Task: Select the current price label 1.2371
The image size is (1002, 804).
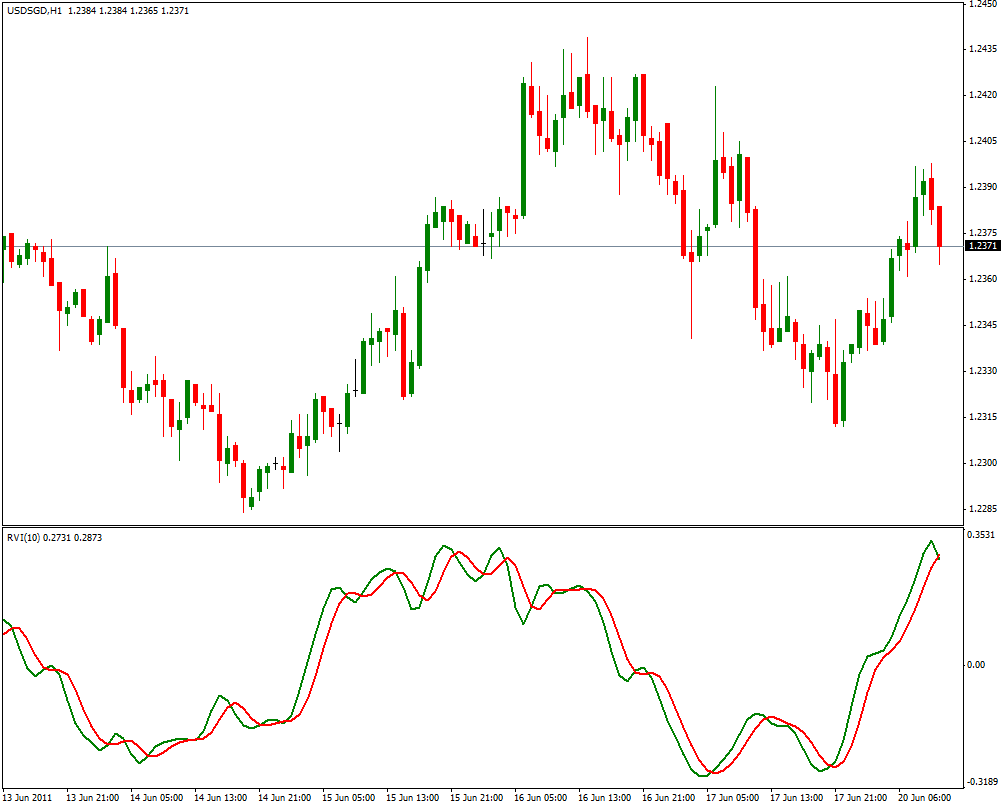Action: (x=982, y=246)
